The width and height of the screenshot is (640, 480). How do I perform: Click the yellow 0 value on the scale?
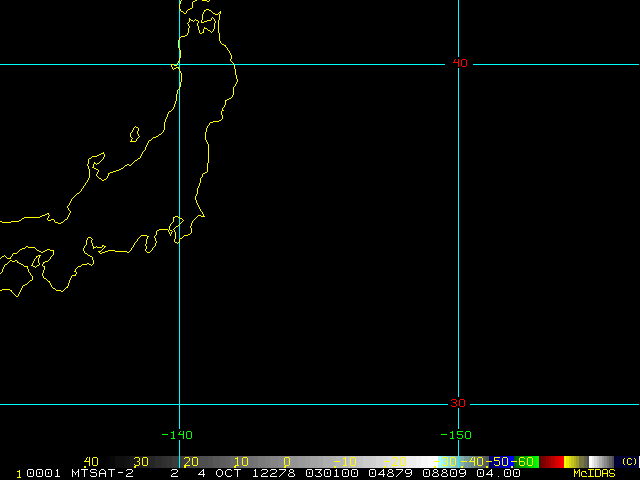(x=287, y=461)
